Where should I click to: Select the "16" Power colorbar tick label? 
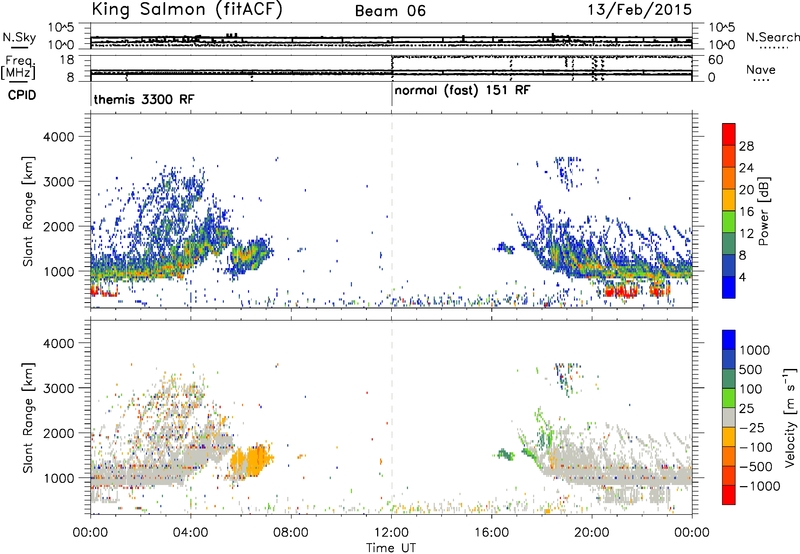[x=746, y=212]
